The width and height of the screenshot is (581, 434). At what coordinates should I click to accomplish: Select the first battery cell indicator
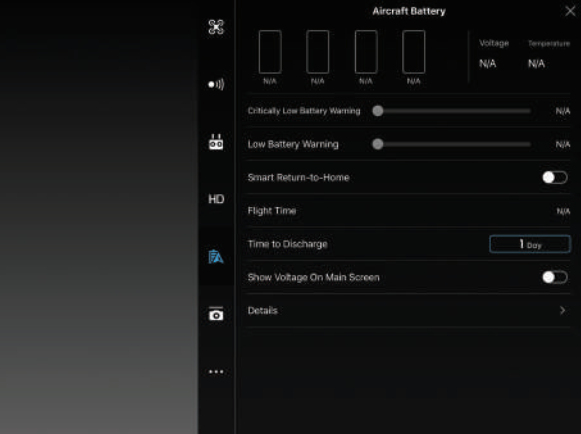click(x=270, y=52)
